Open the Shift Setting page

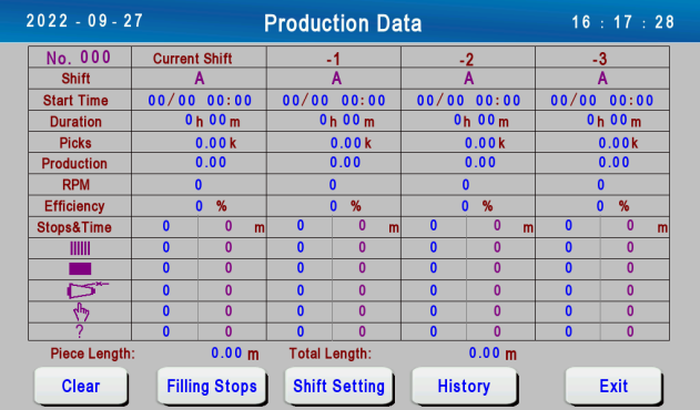pyautogui.click(x=339, y=386)
